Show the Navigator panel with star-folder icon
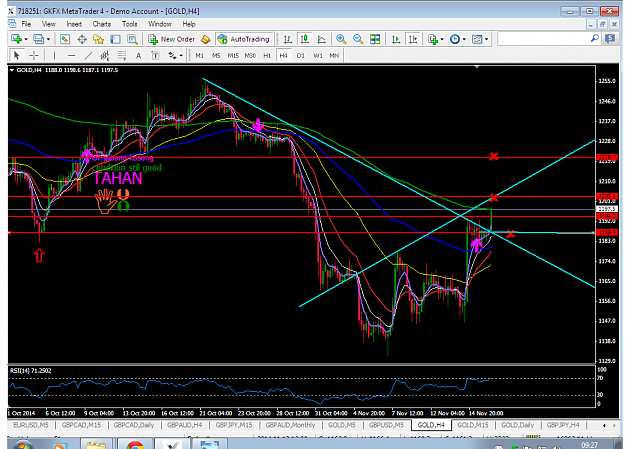Screen dimensions: 625x449 coord(98,39)
